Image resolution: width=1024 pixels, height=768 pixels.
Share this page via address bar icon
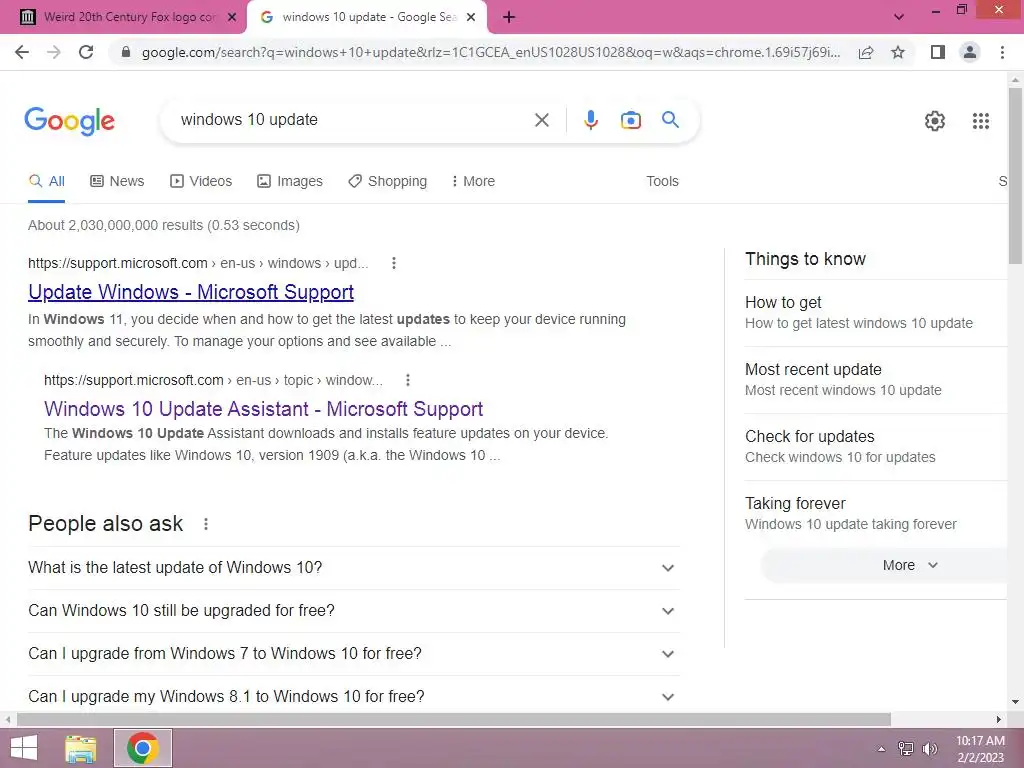tap(866, 52)
